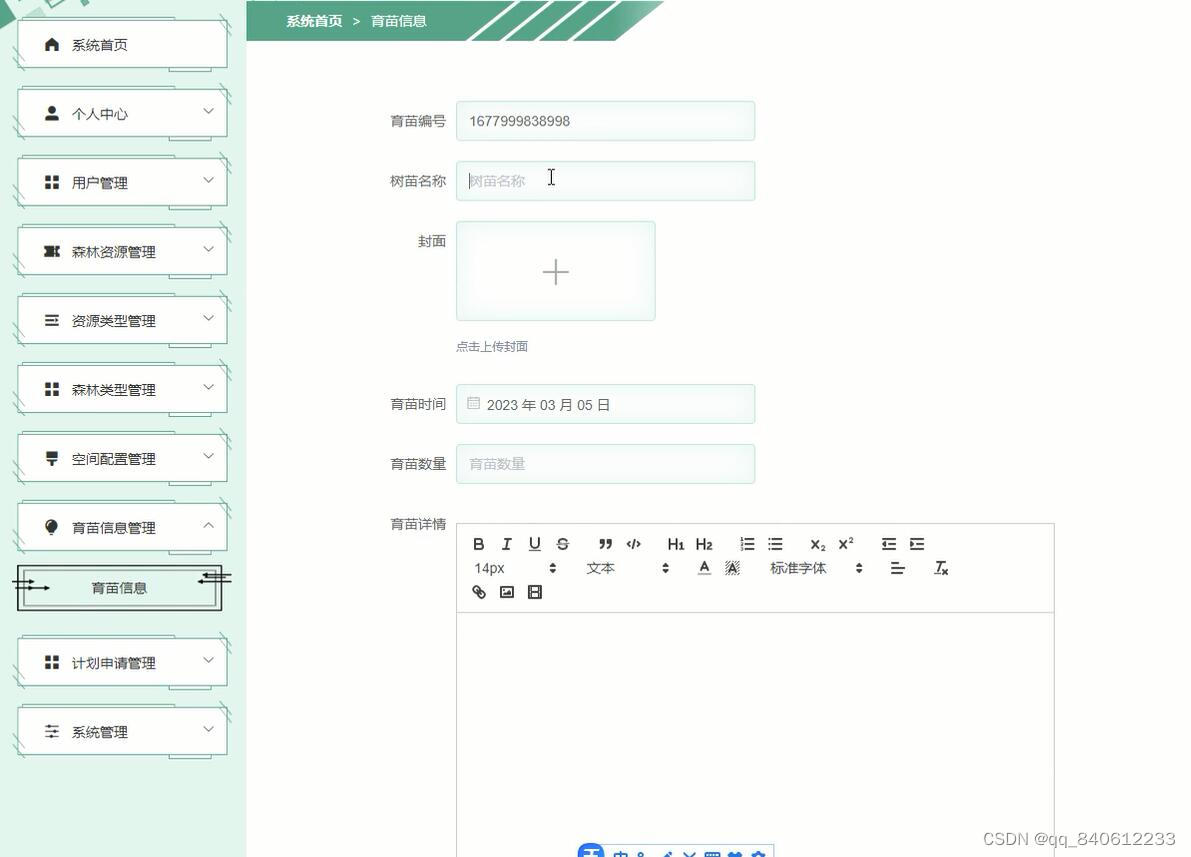This screenshot has height=857, width=1191.
Task: Open the 森林类型管理 sidebar menu
Action: [122, 390]
